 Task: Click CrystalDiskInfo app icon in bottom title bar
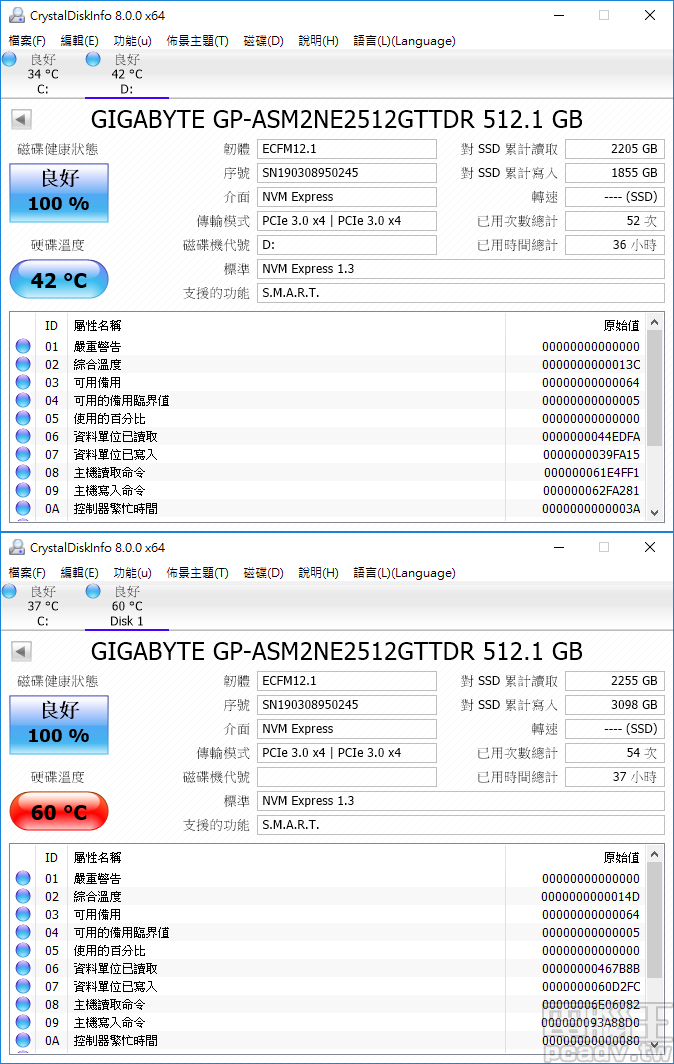coord(16,547)
